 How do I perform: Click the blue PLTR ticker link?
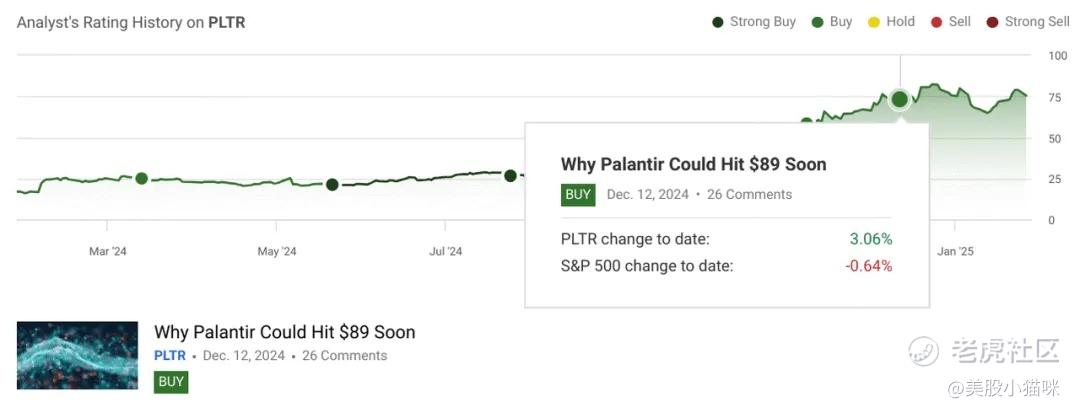(x=170, y=356)
